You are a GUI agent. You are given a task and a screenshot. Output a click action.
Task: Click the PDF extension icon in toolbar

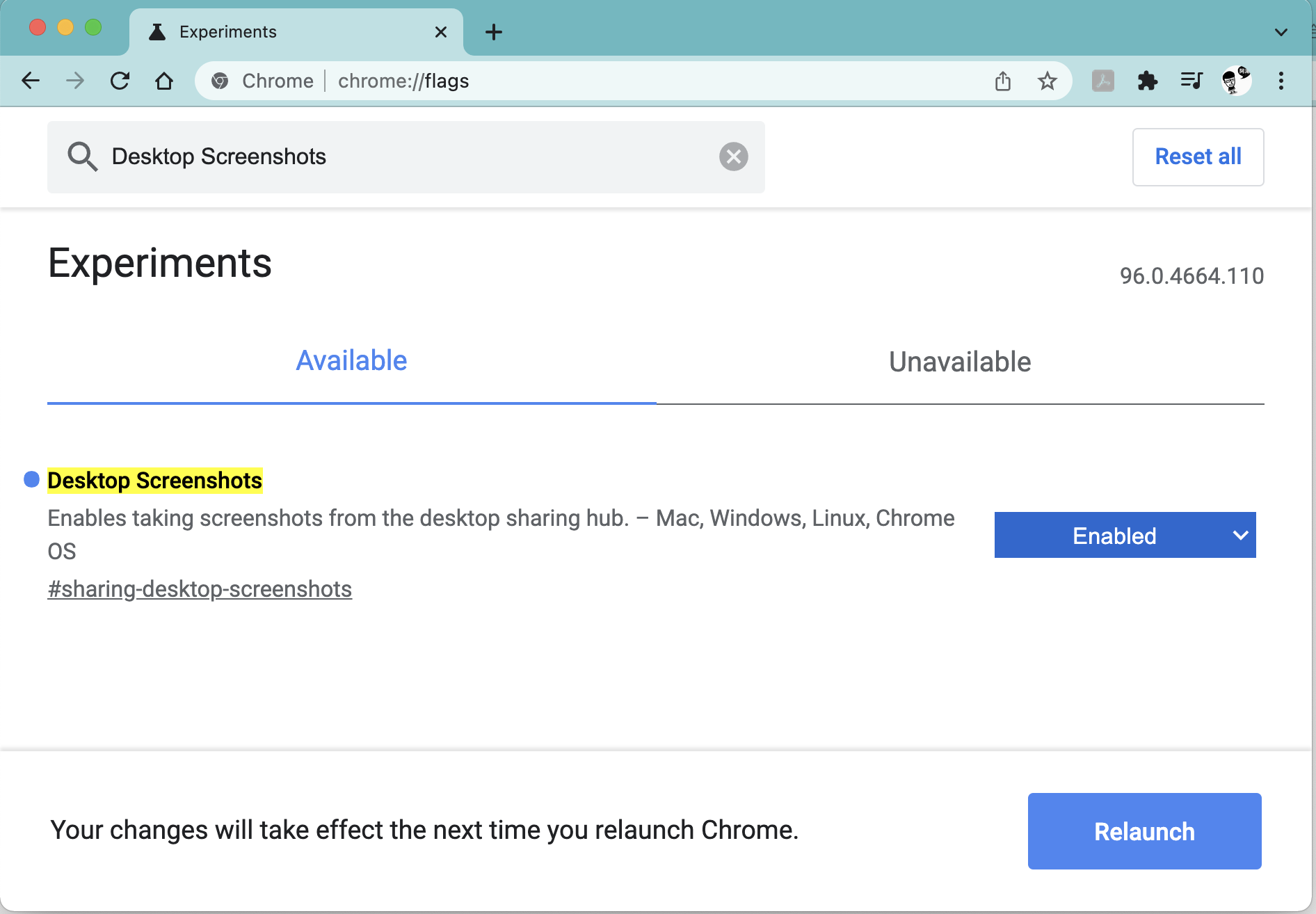pos(1102,81)
